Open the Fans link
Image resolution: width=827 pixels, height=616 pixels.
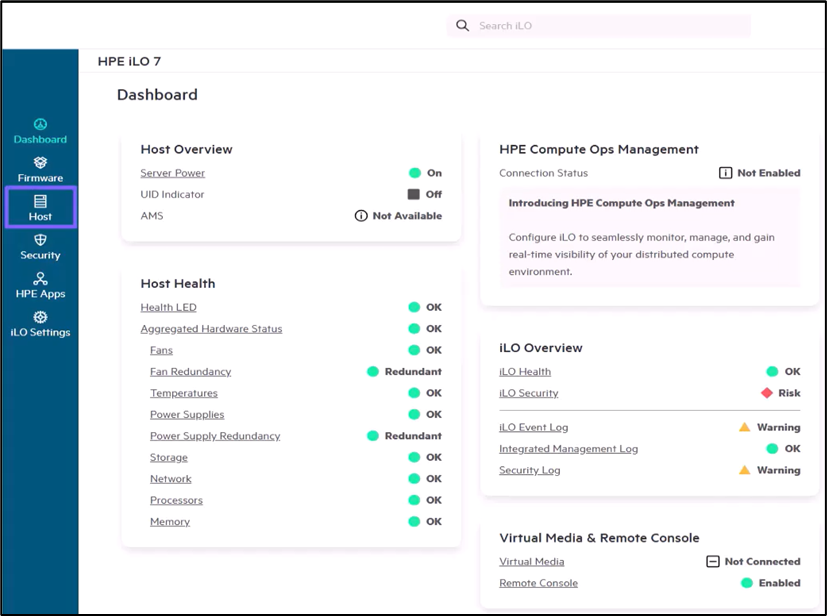tap(161, 350)
